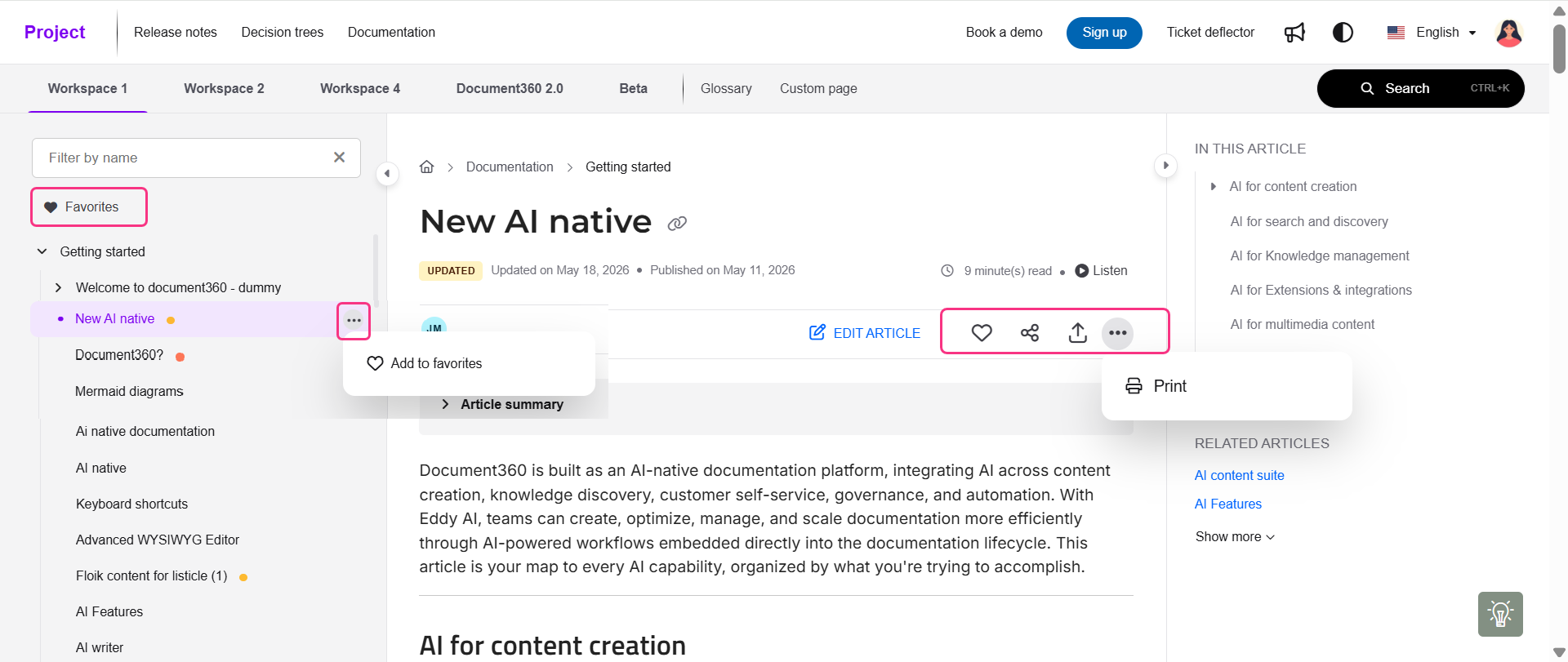Click the user avatar in header
The height and width of the screenshot is (662, 1568).
click(x=1508, y=33)
